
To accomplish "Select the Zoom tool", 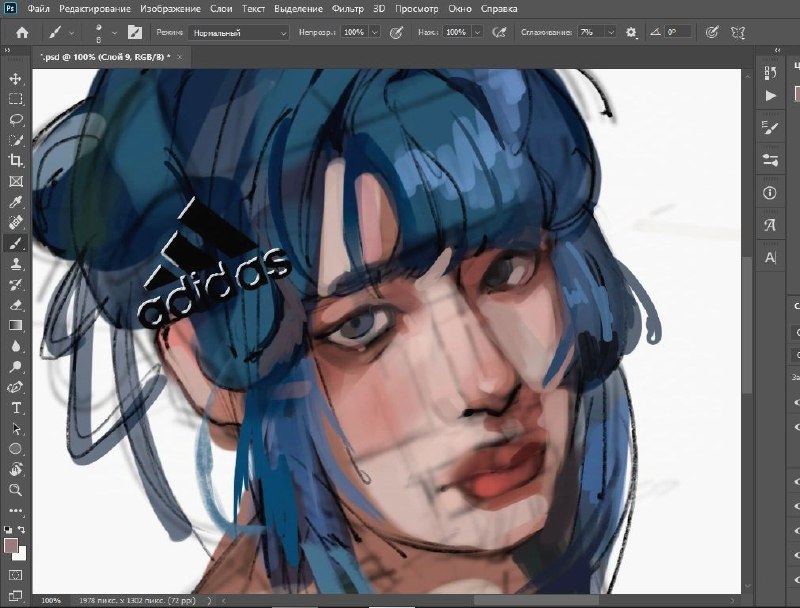I will pyautogui.click(x=15, y=490).
